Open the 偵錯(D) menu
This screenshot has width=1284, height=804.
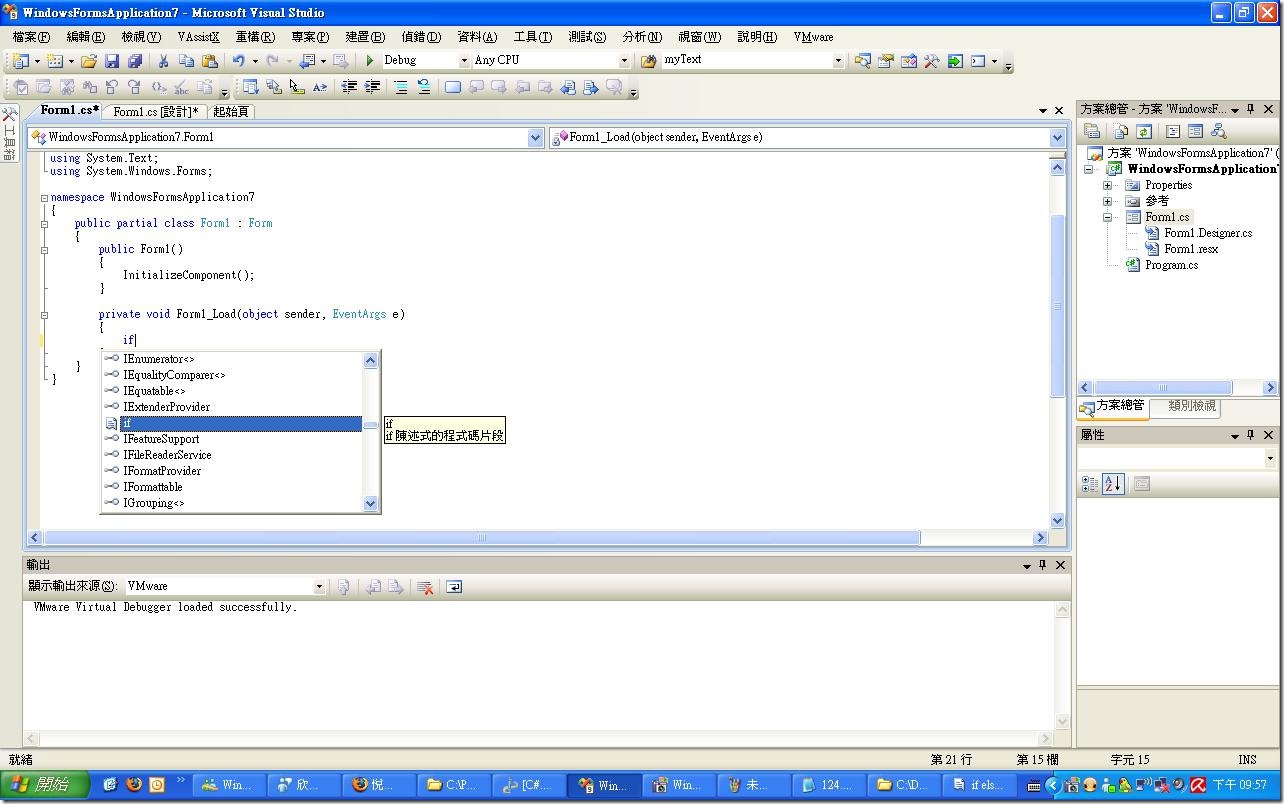coord(420,37)
